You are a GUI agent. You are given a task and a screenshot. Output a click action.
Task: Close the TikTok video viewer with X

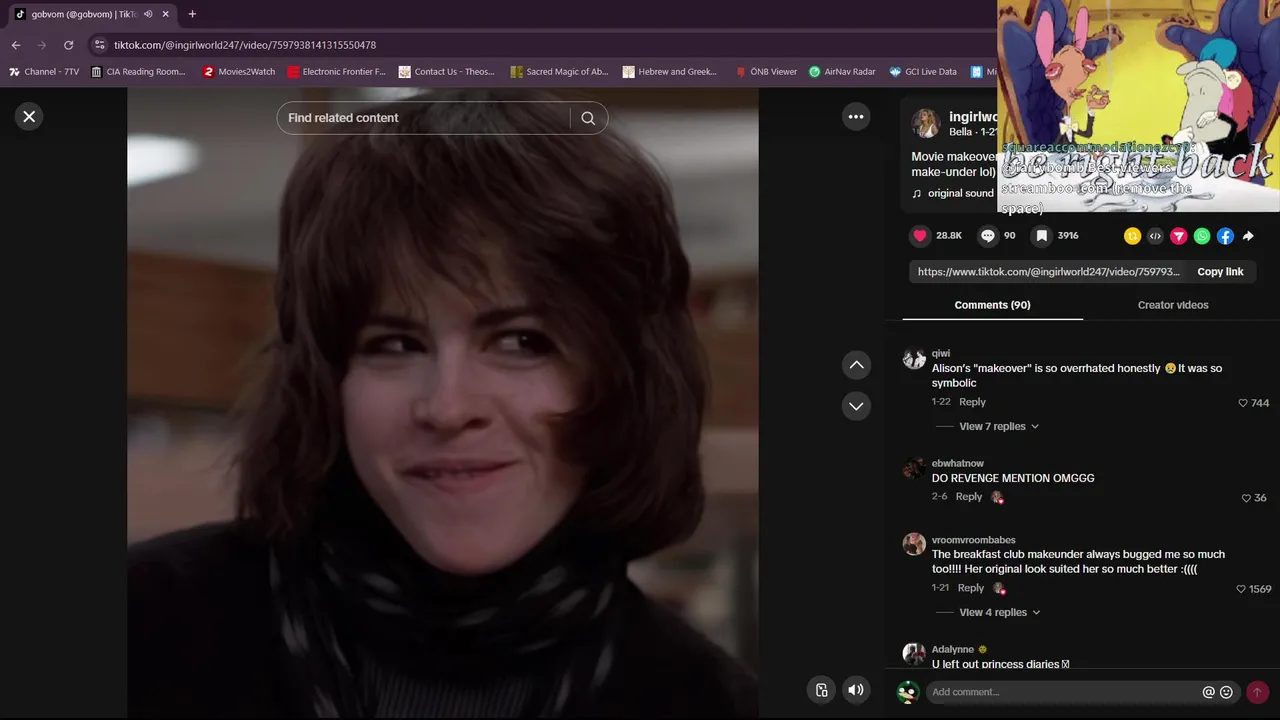point(29,117)
